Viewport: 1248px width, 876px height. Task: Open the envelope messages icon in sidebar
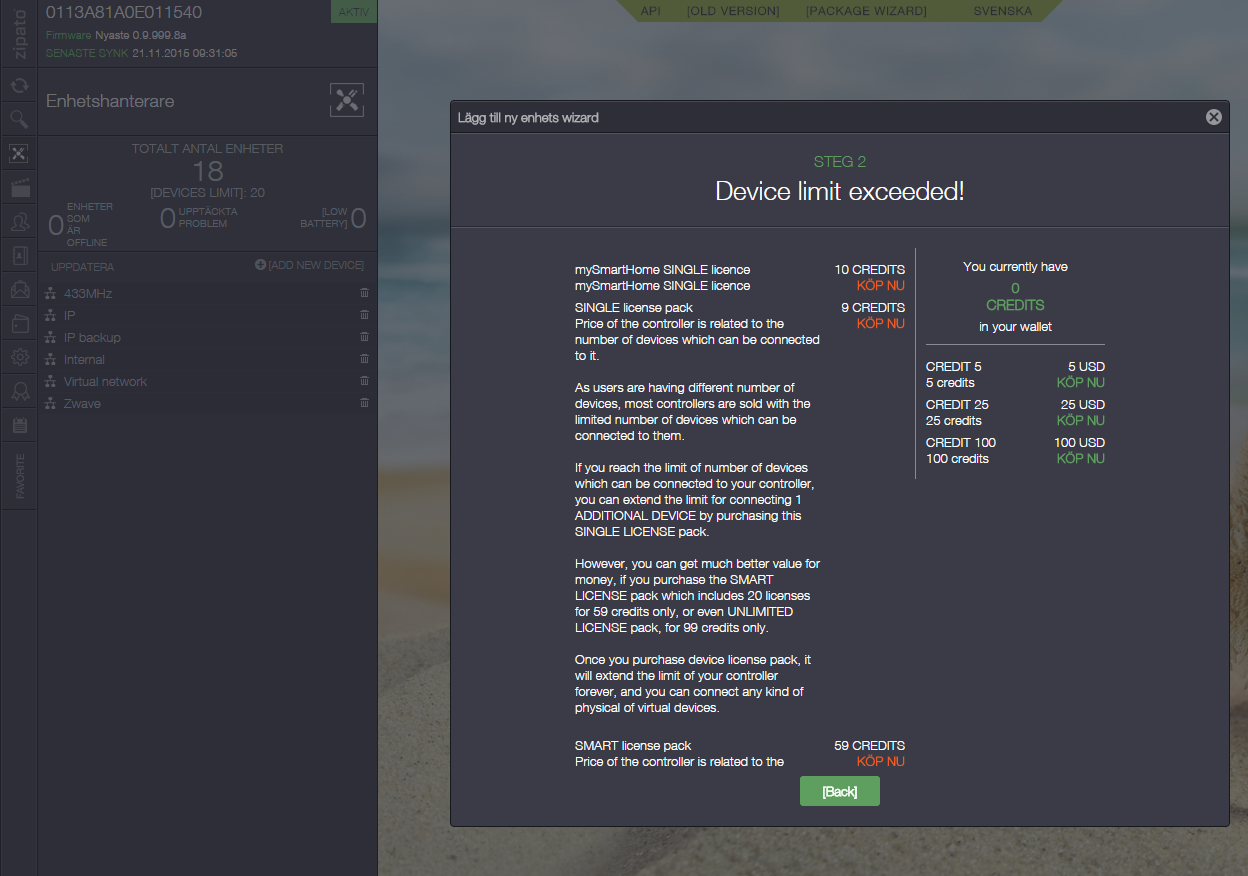point(19,290)
